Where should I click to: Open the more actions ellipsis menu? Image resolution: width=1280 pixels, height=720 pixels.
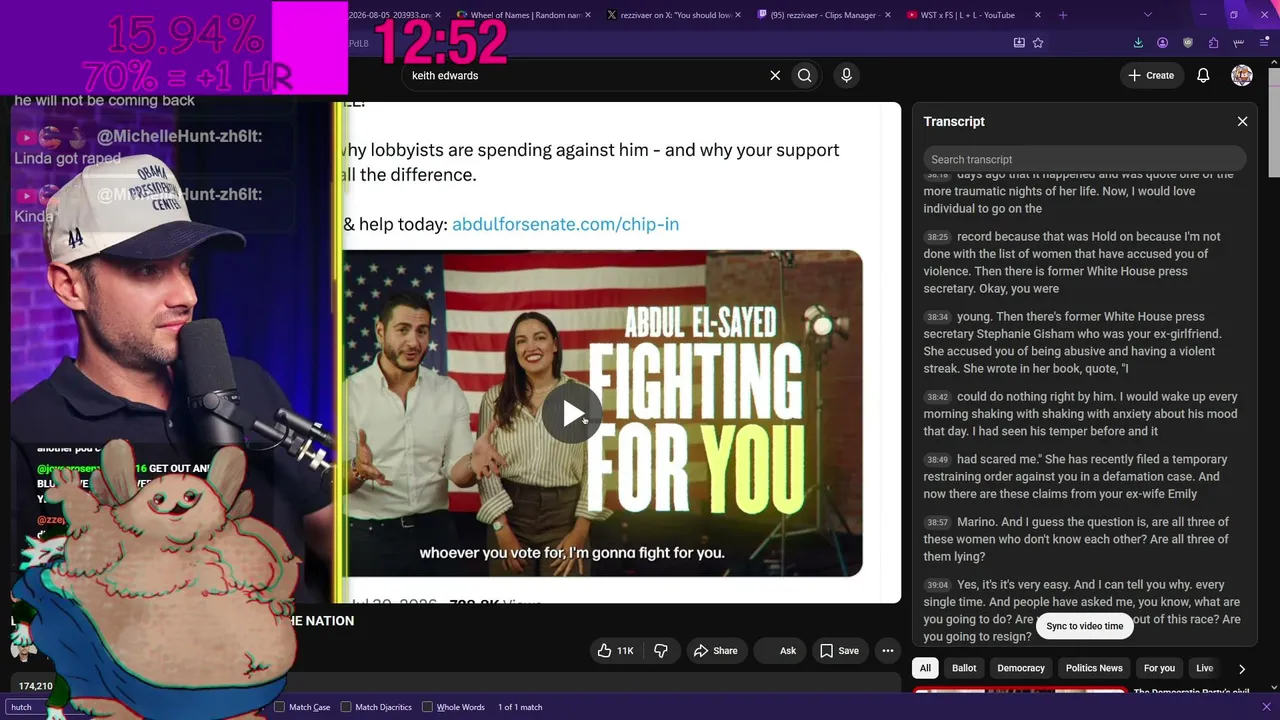[887, 651]
